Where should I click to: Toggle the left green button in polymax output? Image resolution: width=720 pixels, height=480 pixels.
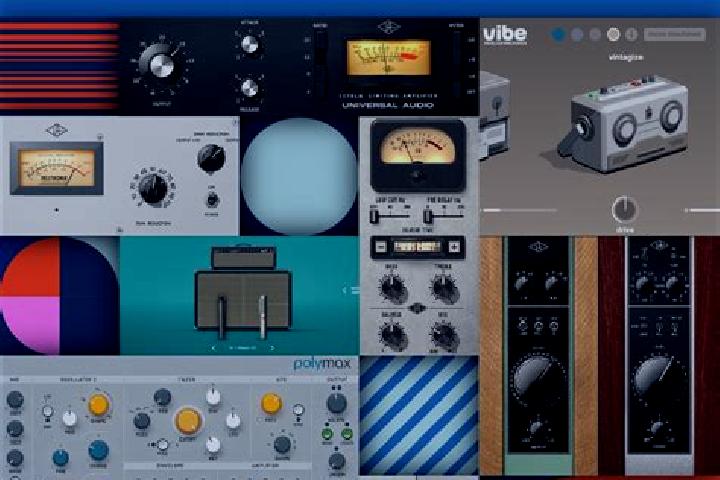(x=327, y=434)
